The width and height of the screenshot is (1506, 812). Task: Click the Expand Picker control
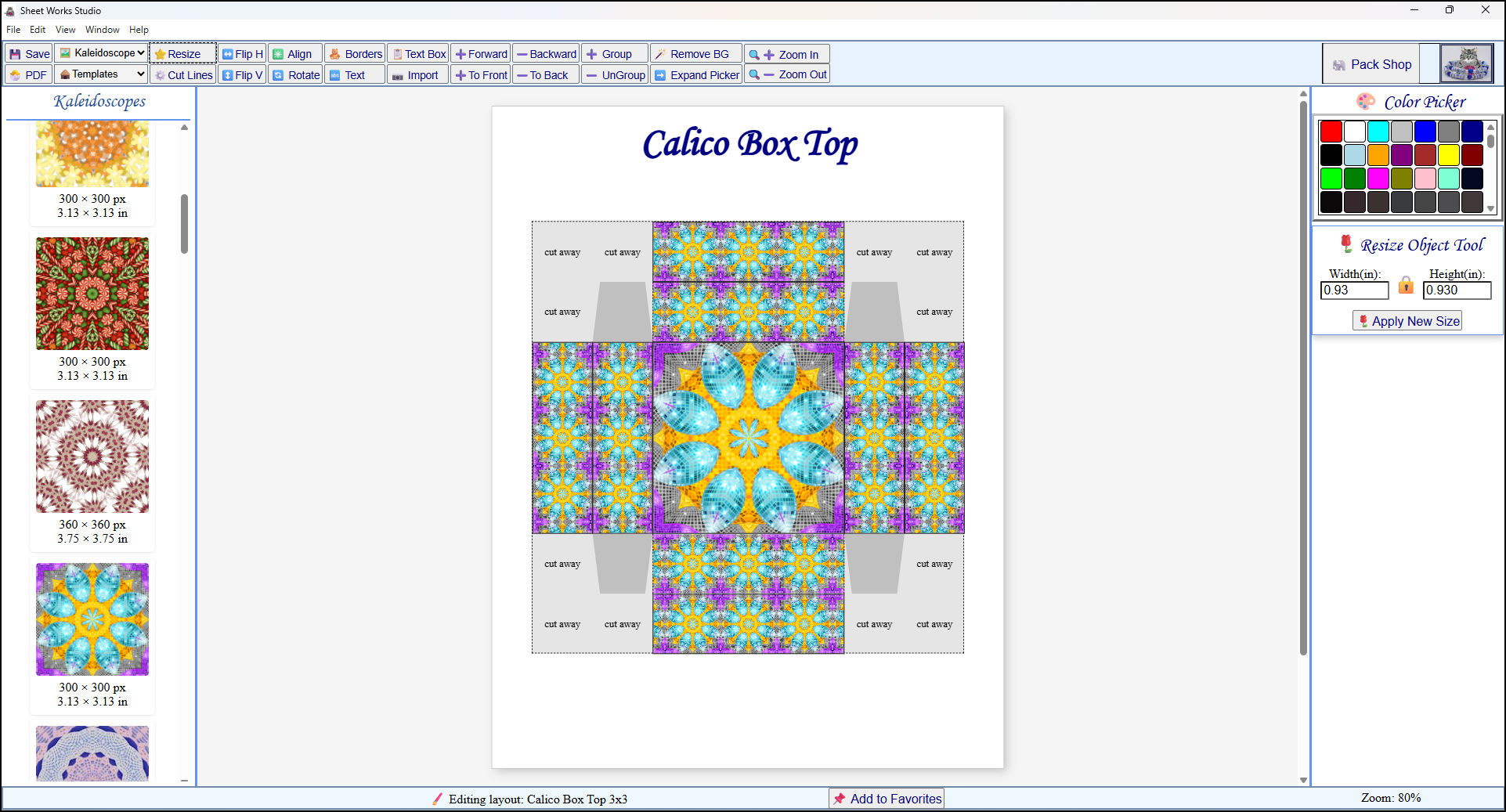click(696, 74)
